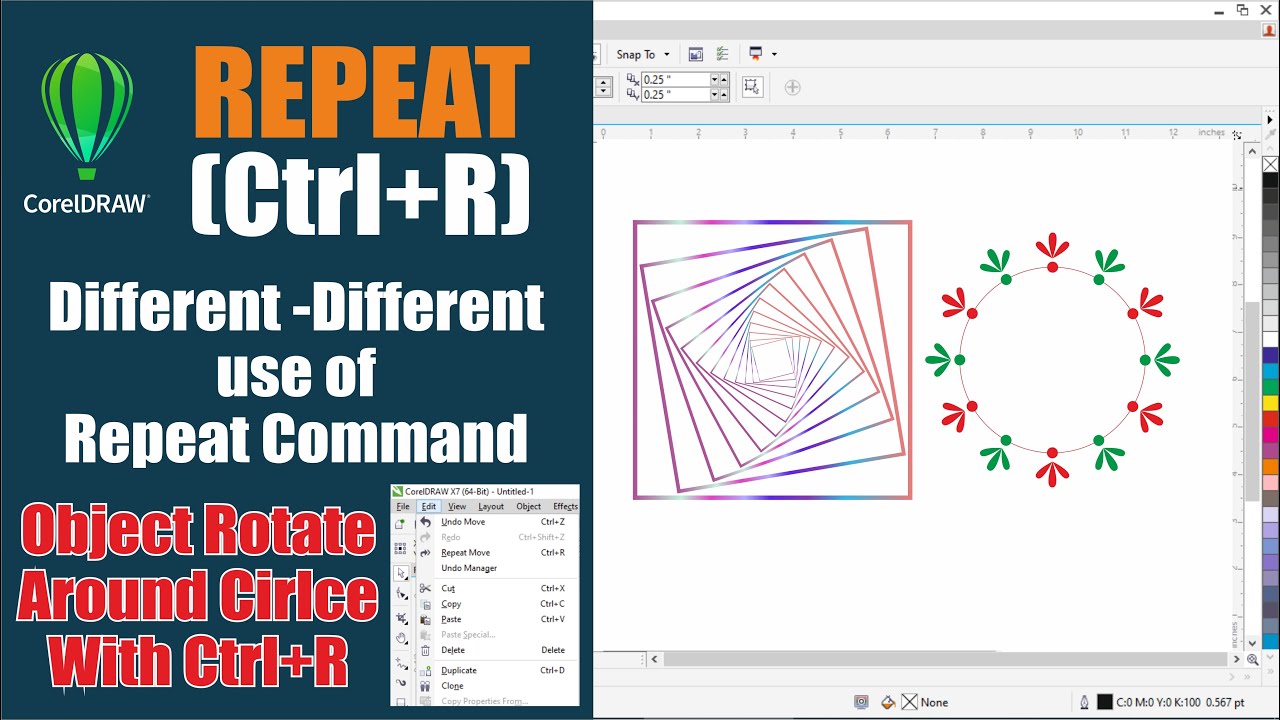Click the fill None swatch in status bar
The image size is (1280, 720).
(910, 702)
